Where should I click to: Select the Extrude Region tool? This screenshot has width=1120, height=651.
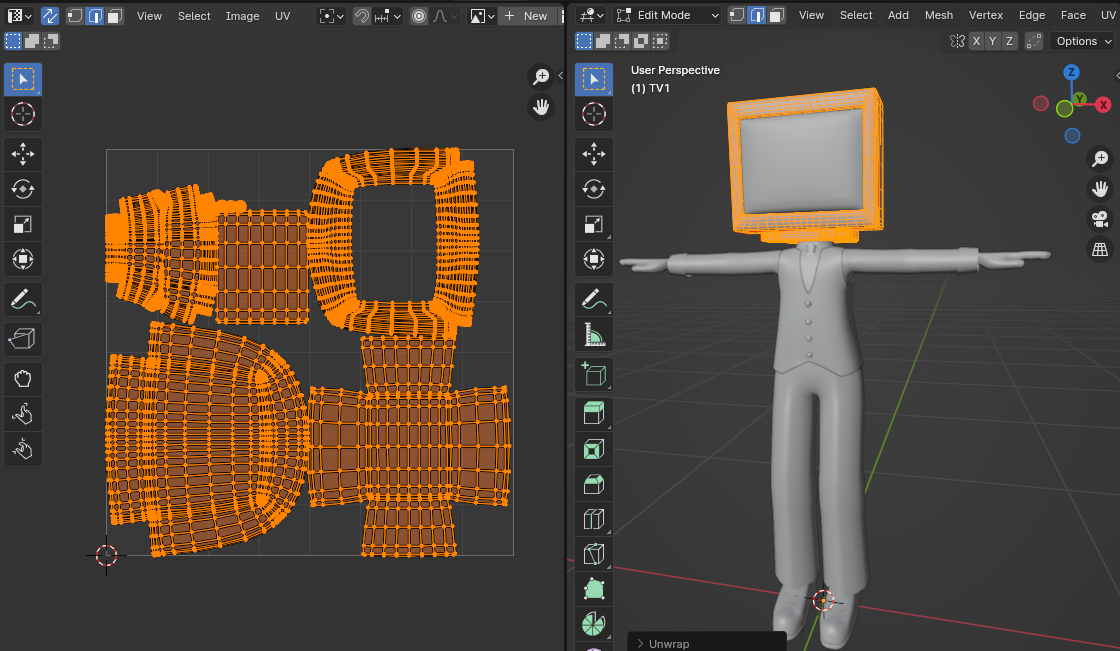coord(594,414)
